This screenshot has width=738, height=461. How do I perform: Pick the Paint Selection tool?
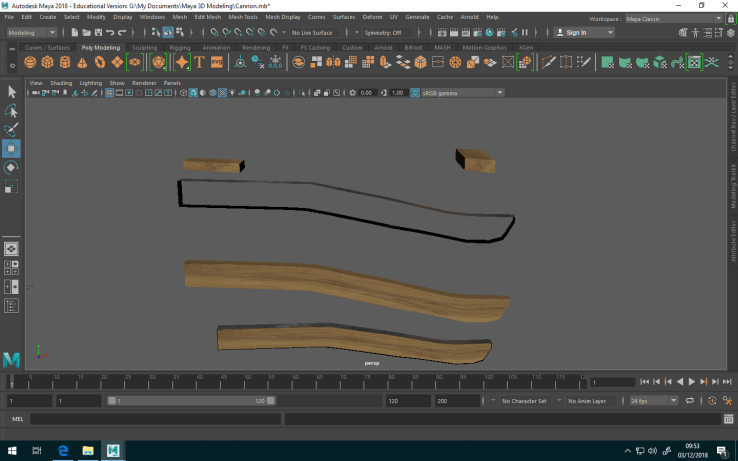coord(11,129)
